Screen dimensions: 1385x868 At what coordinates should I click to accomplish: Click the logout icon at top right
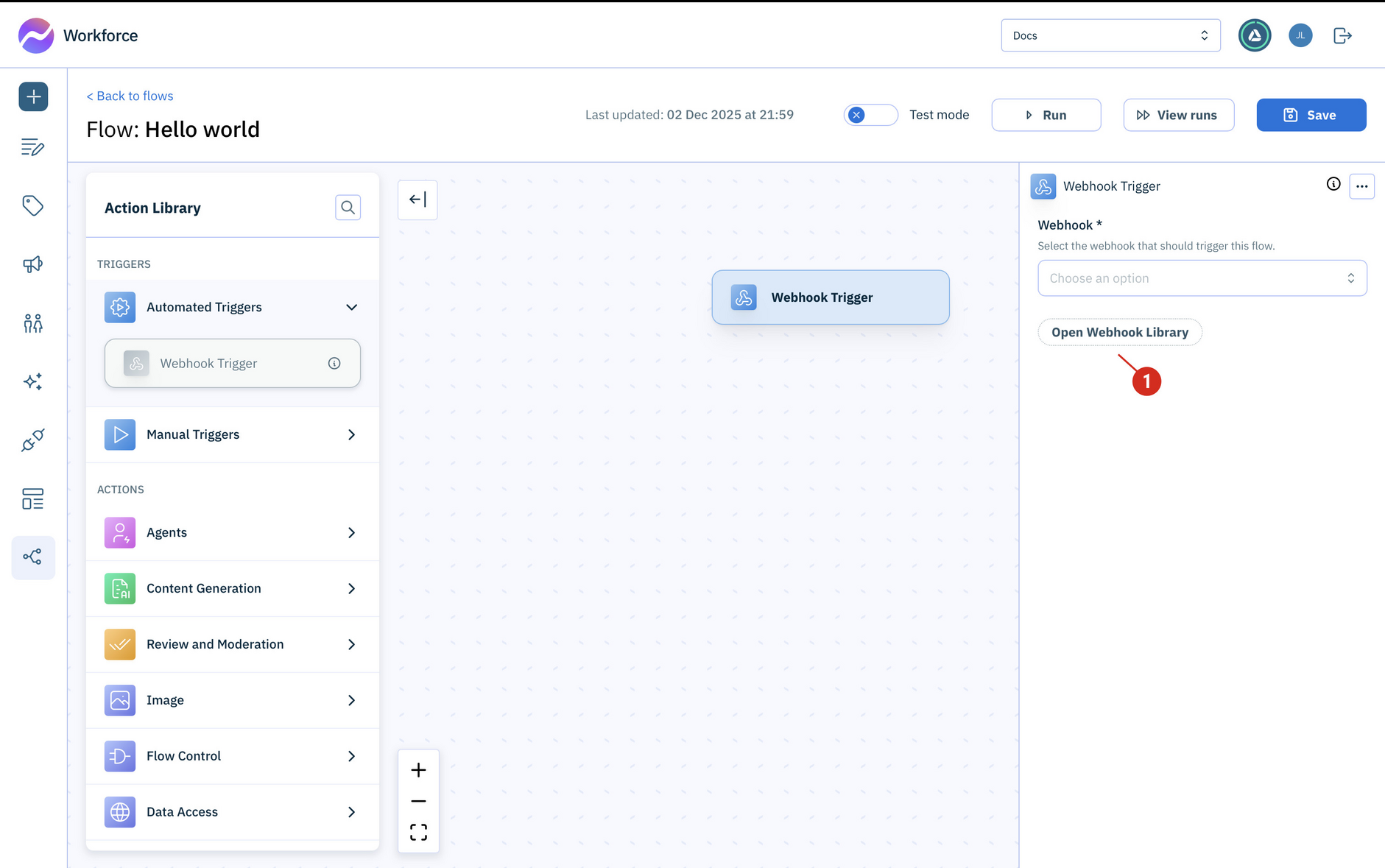[x=1342, y=35]
